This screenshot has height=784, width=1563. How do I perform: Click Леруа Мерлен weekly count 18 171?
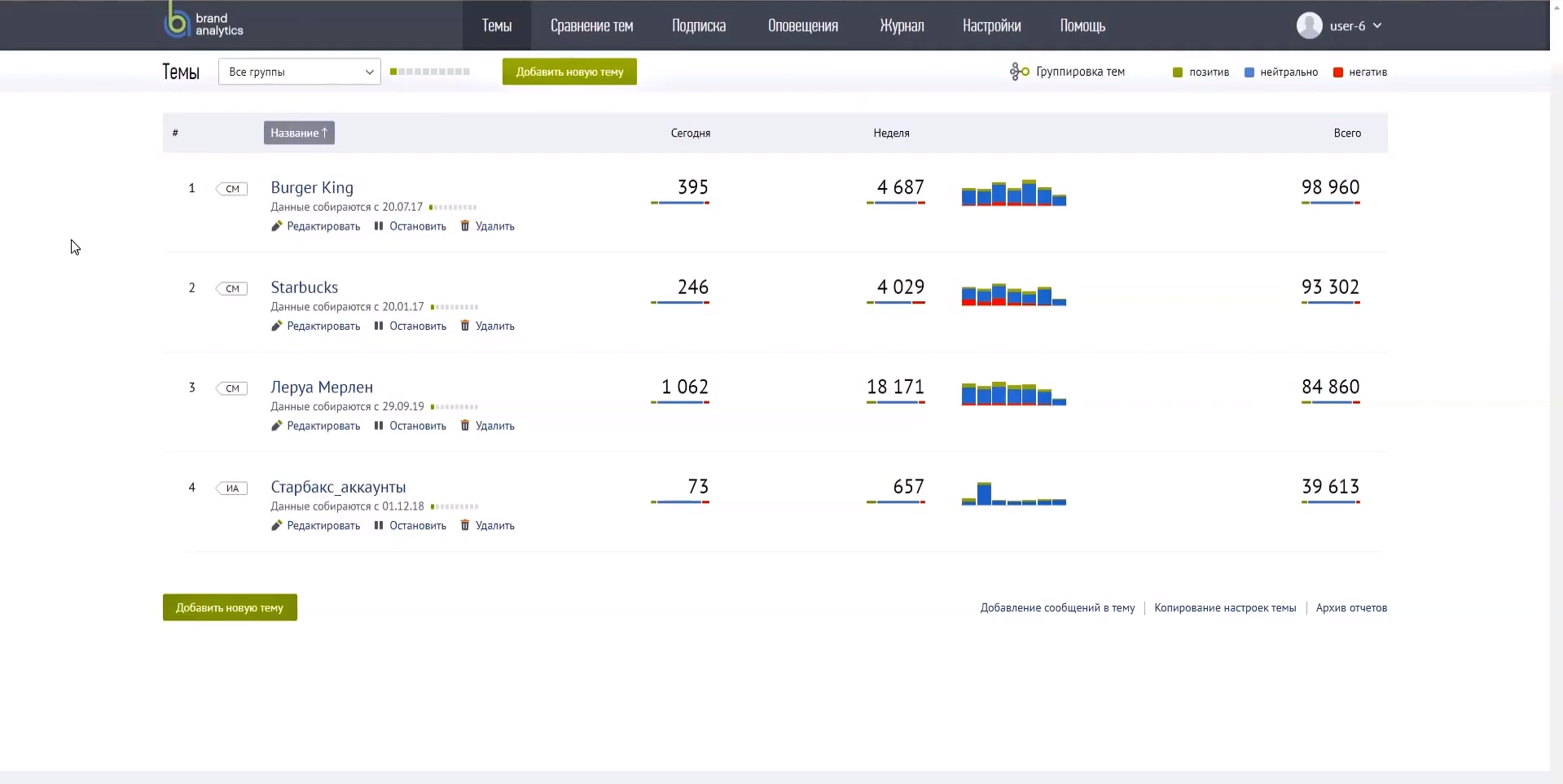coord(895,388)
